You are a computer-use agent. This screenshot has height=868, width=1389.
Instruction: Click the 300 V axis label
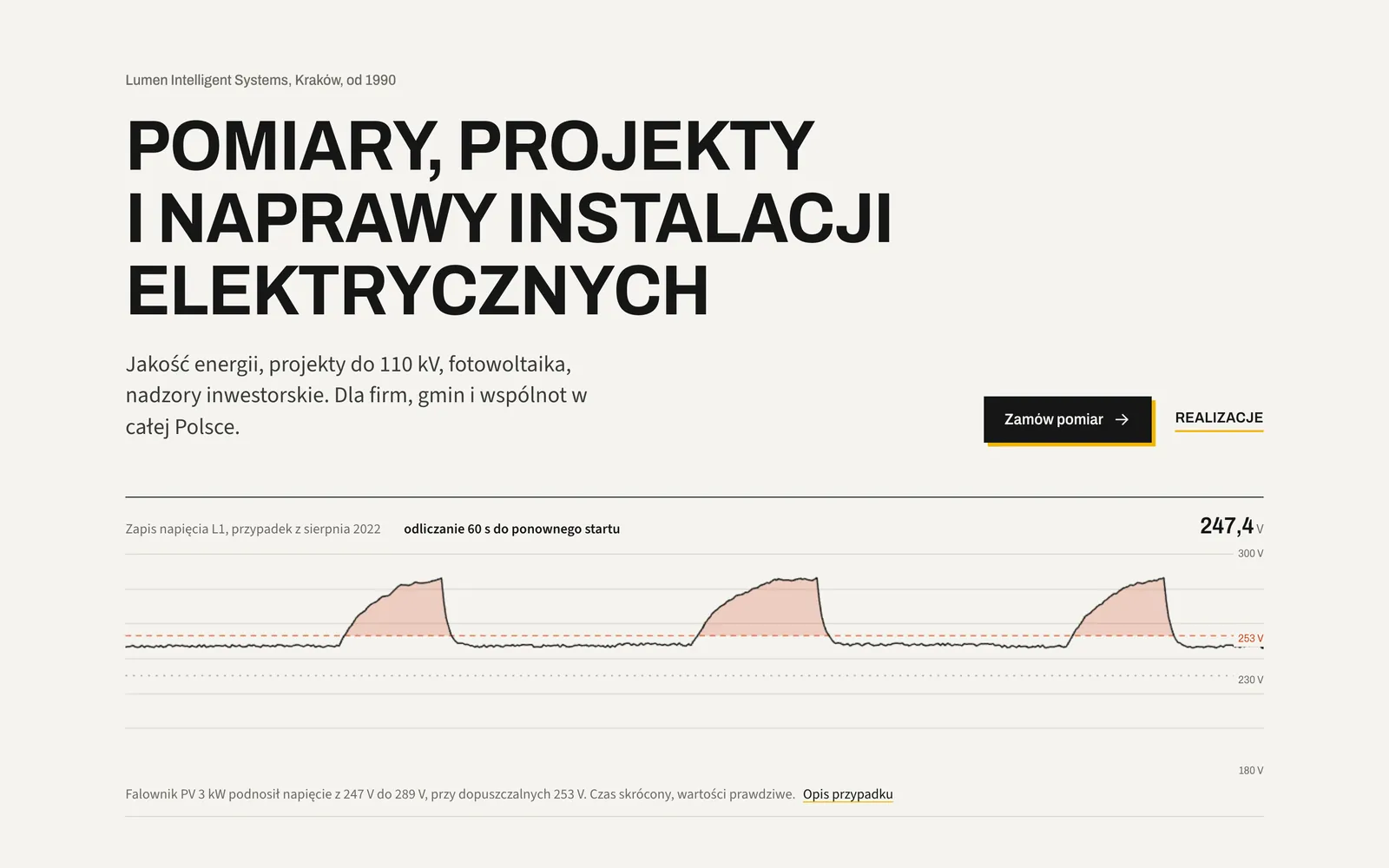pyautogui.click(x=1250, y=554)
